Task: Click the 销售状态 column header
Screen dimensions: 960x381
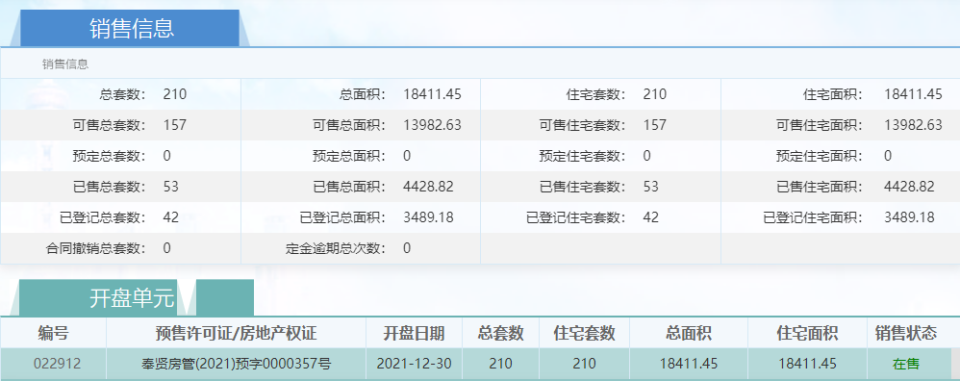Action: 906,333
